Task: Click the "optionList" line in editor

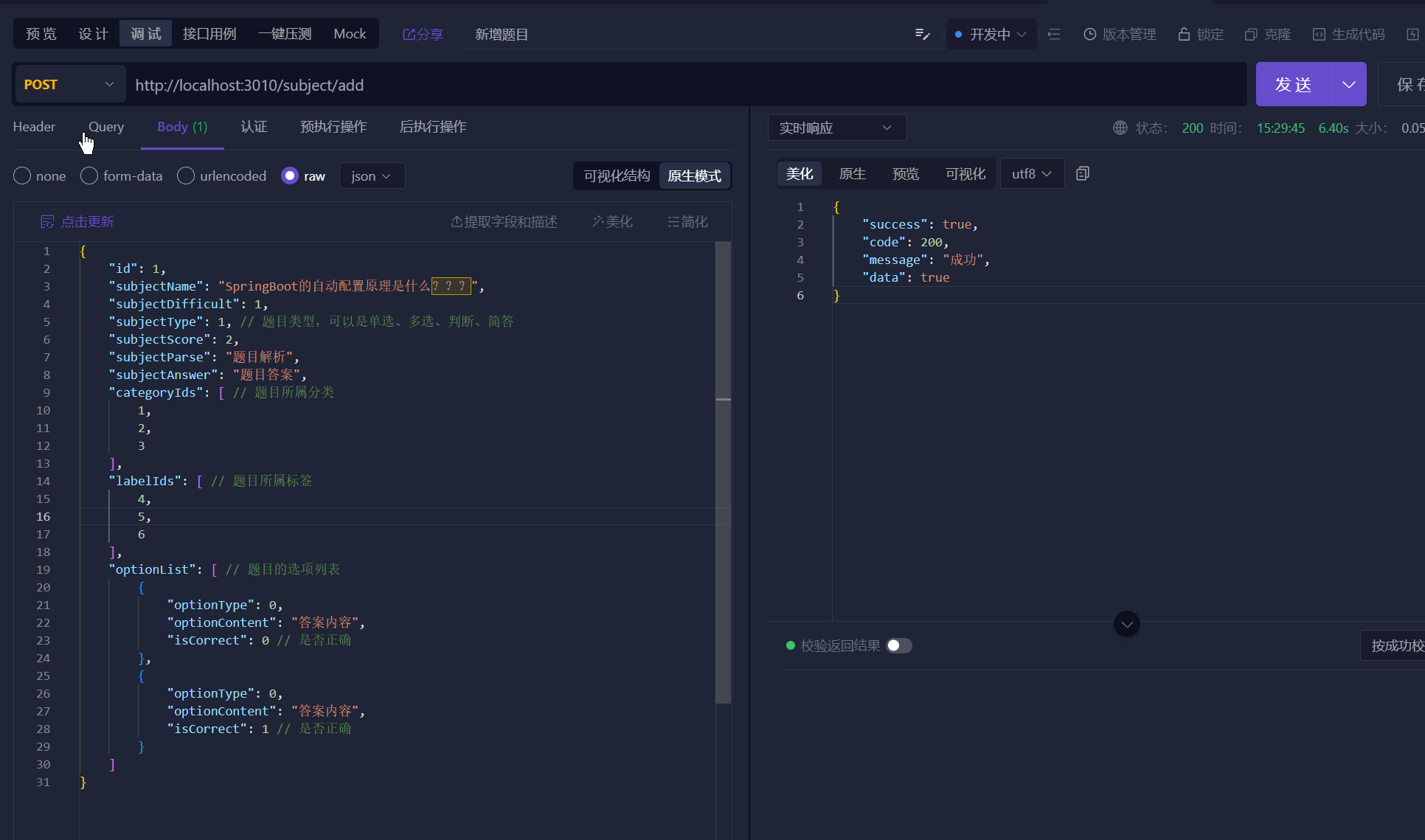Action: tap(224, 569)
